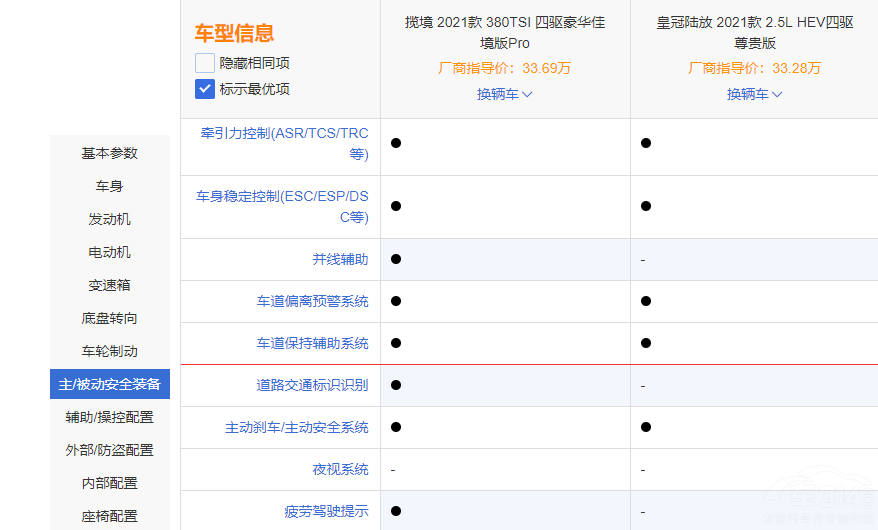Click the 疲劳驾驶提示 row label
The image size is (878, 530).
pos(326,511)
